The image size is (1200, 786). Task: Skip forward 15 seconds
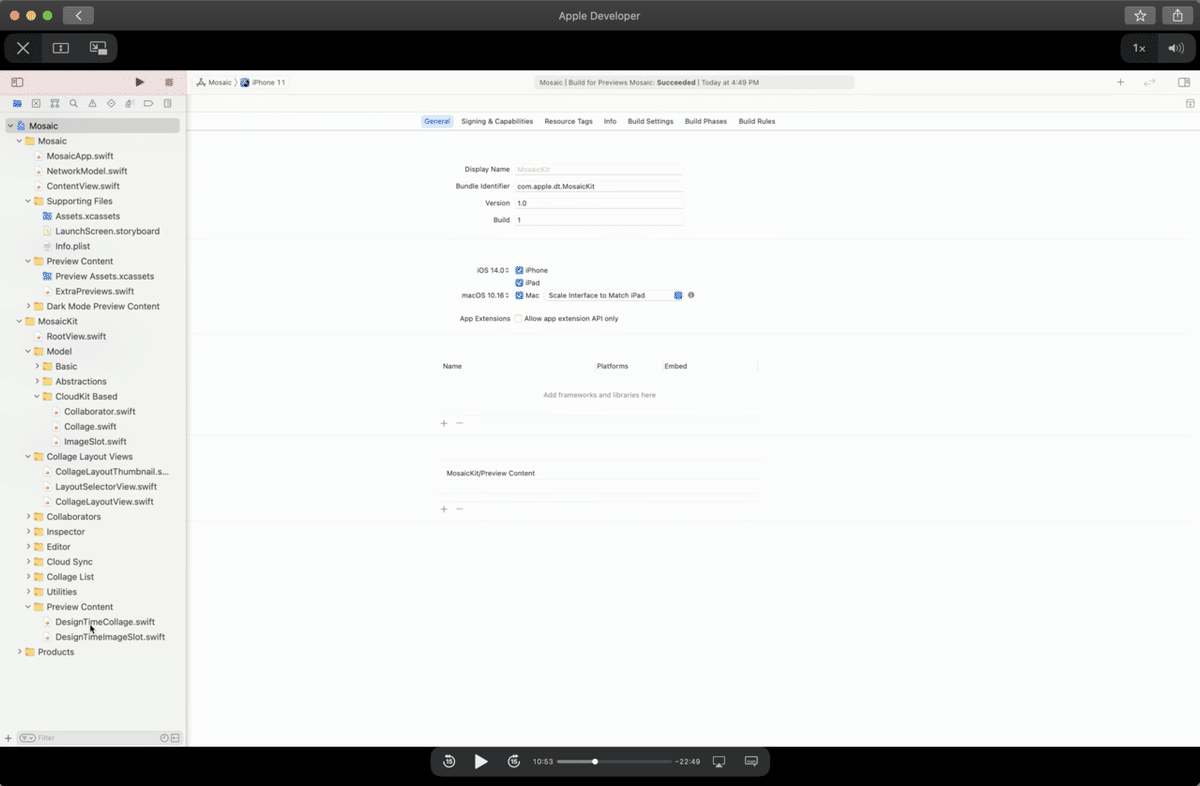click(x=514, y=762)
